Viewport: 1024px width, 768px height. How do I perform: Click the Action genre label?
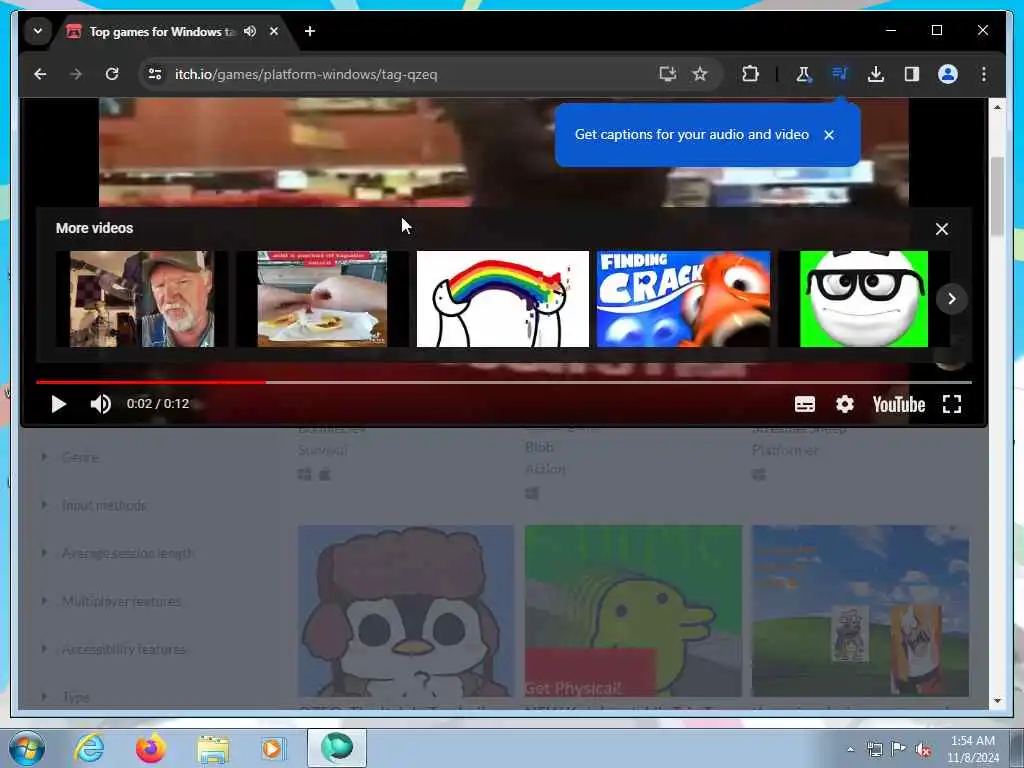coord(545,469)
